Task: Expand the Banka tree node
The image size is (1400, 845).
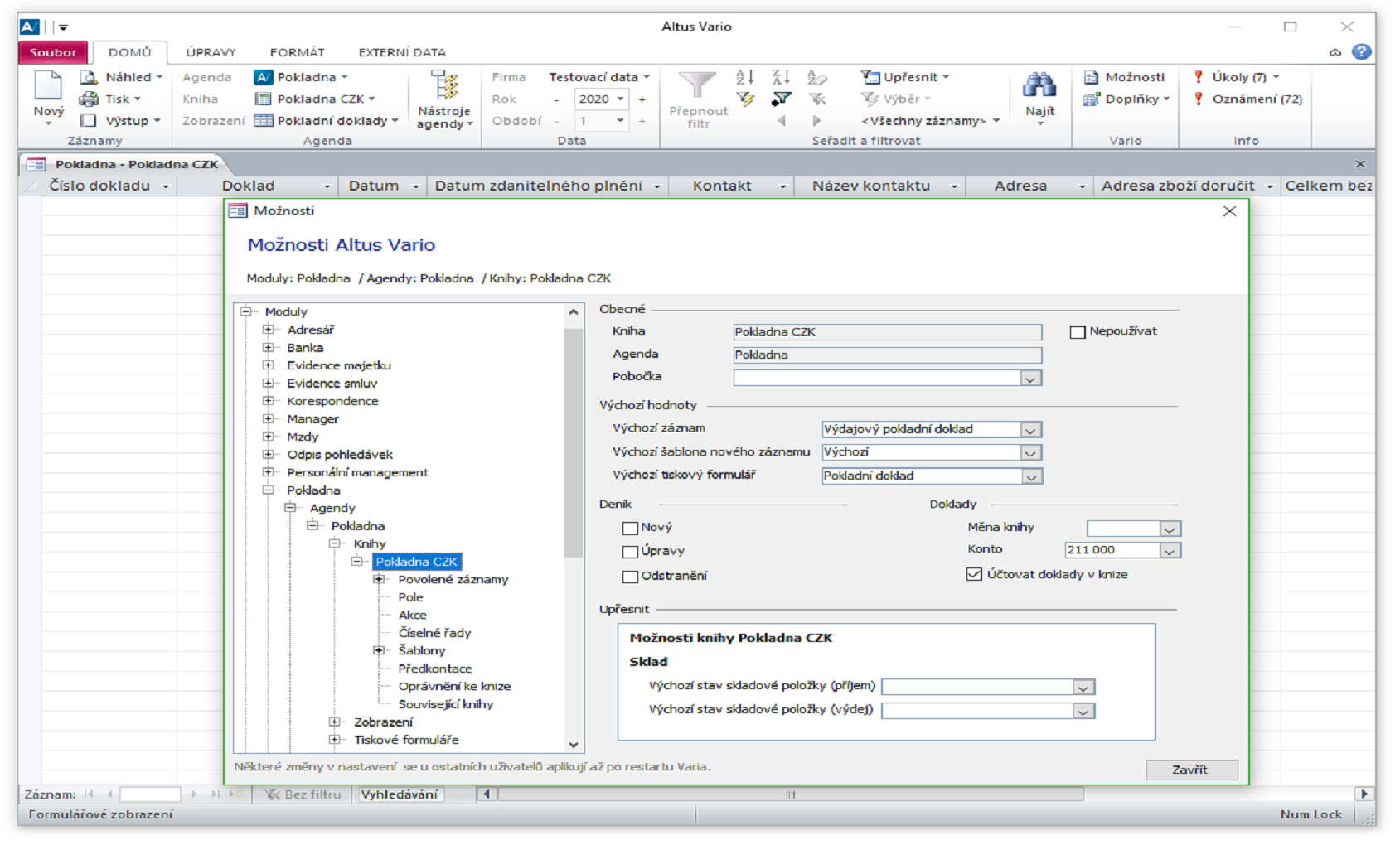Action: [268, 348]
